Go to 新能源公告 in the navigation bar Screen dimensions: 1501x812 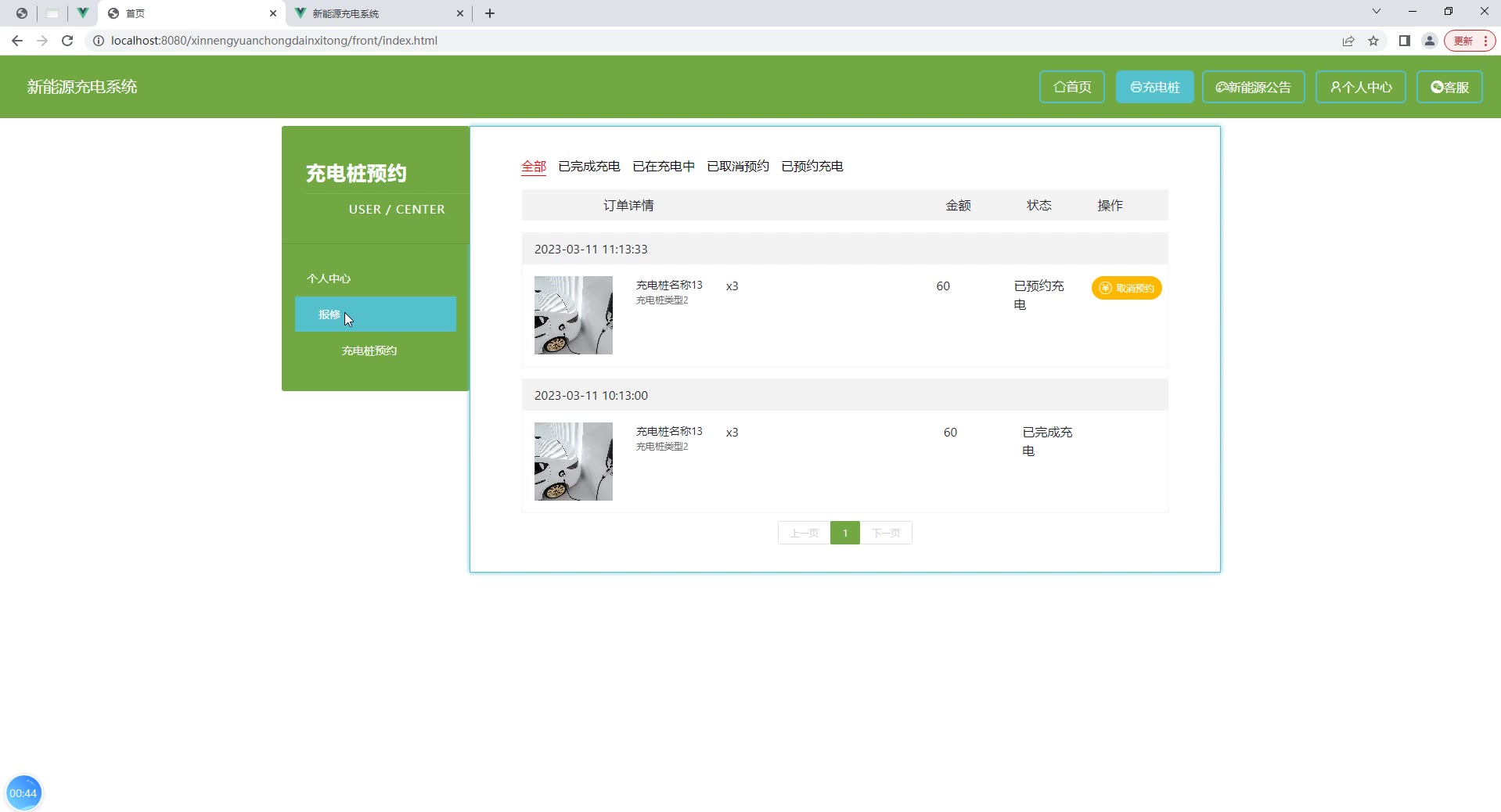1253,87
